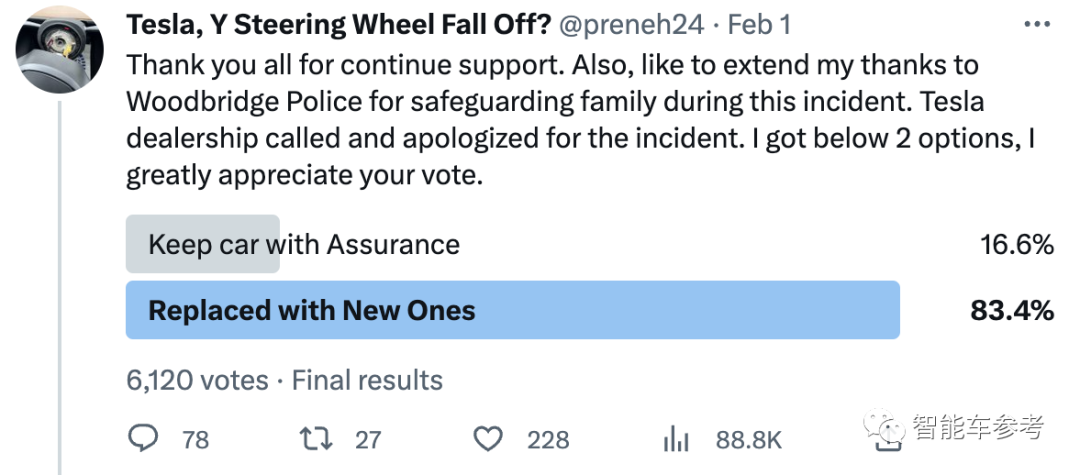Retweet using the arrows icon
This screenshot has height=475, width=1080.
(x=316, y=439)
